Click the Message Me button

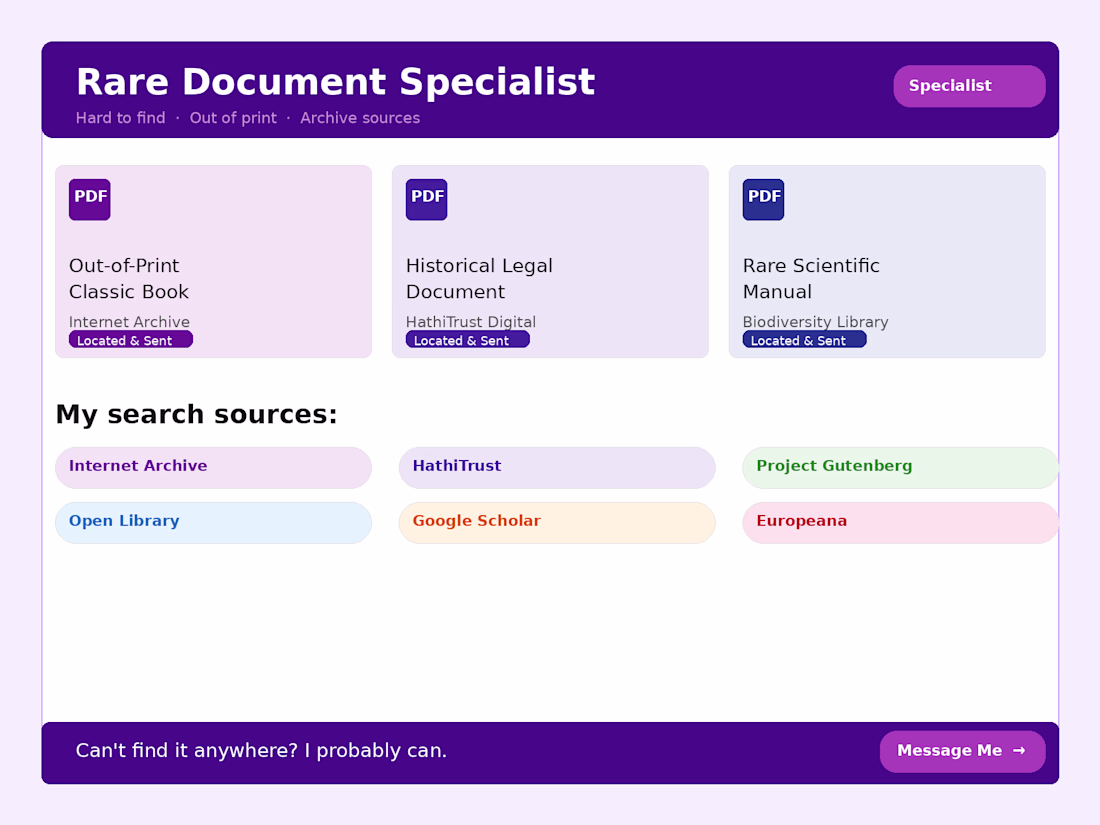tap(962, 751)
